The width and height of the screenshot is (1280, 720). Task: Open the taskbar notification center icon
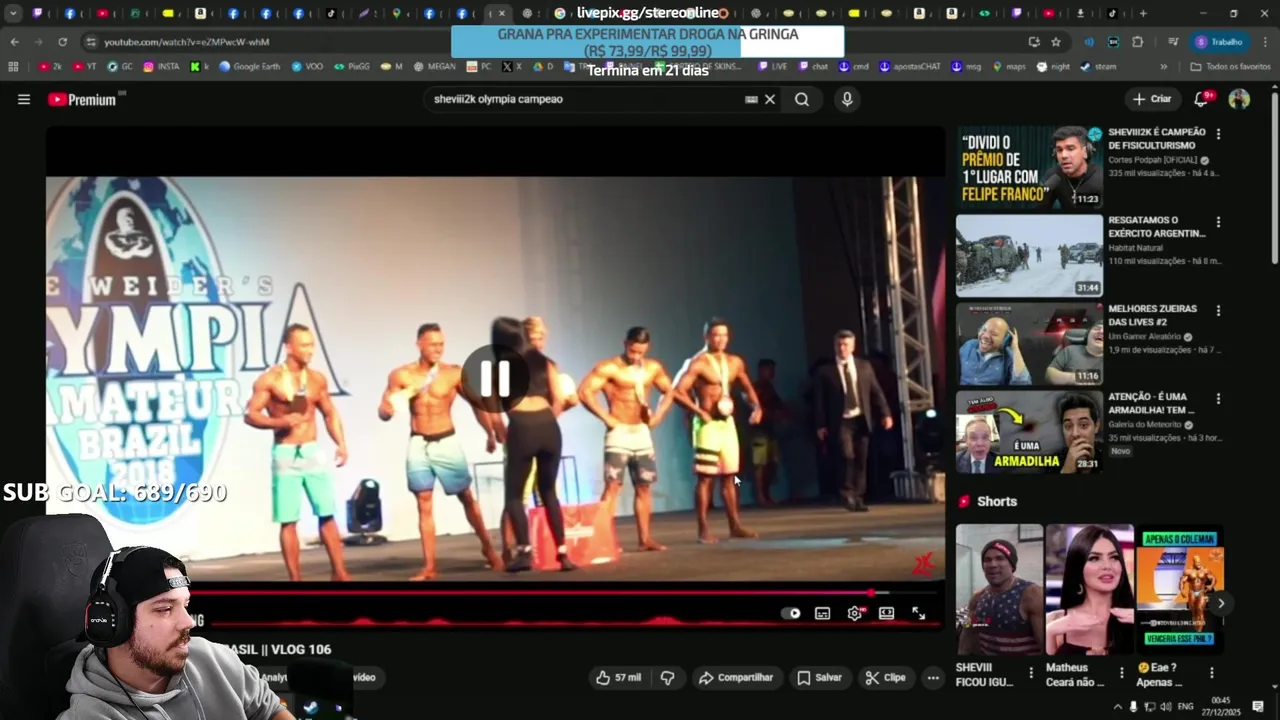pyautogui.click(x=1258, y=707)
